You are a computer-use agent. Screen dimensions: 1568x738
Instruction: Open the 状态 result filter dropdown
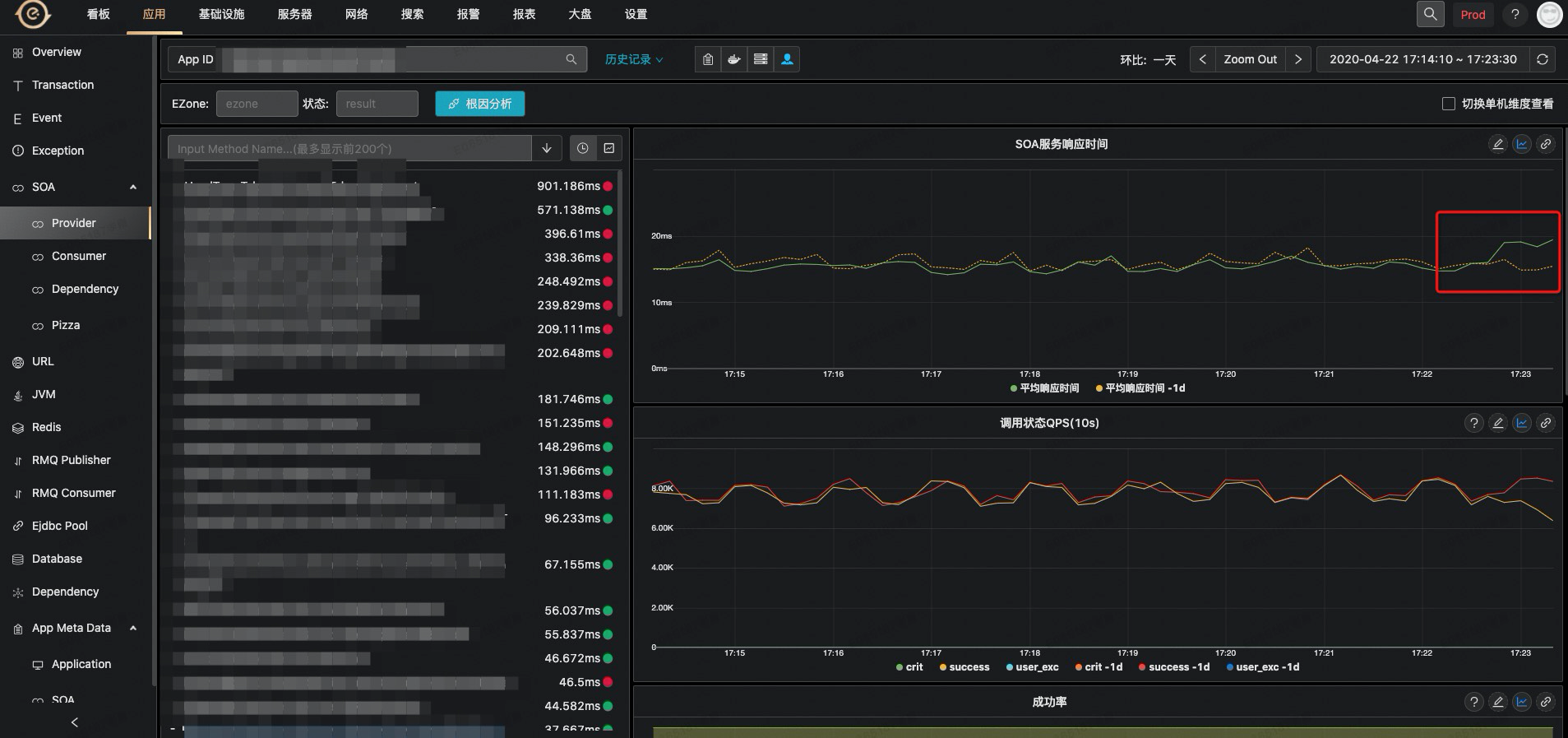(x=377, y=104)
